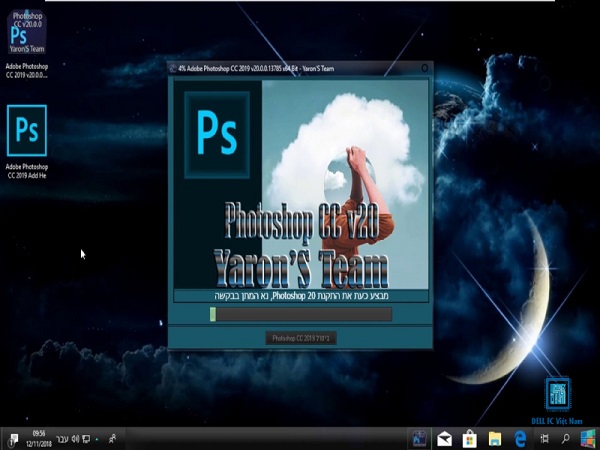Open the volume speaker control
This screenshot has width=600, height=450.
pyautogui.click(x=75, y=439)
